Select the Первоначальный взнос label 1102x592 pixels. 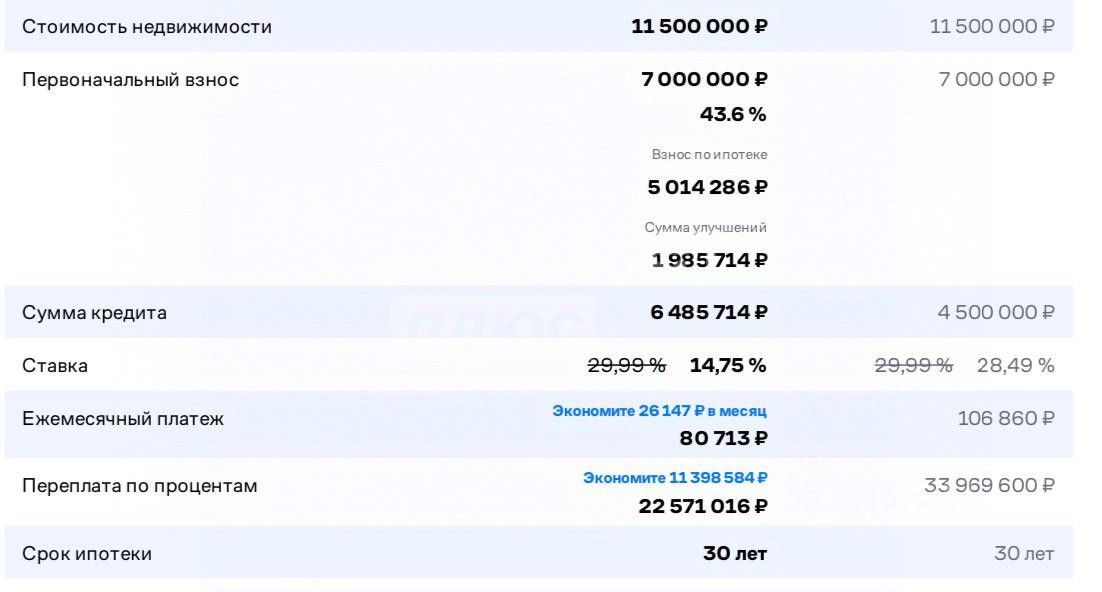click(131, 80)
